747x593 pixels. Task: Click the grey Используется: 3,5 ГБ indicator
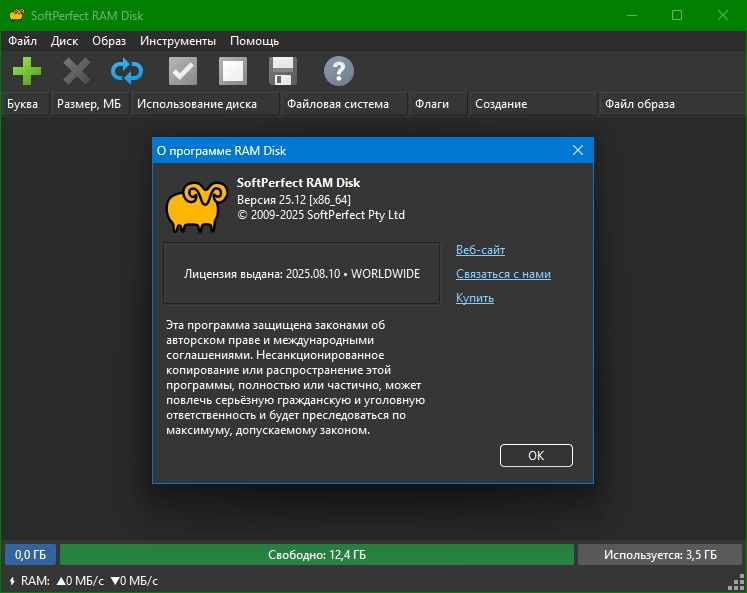pyautogui.click(x=660, y=554)
